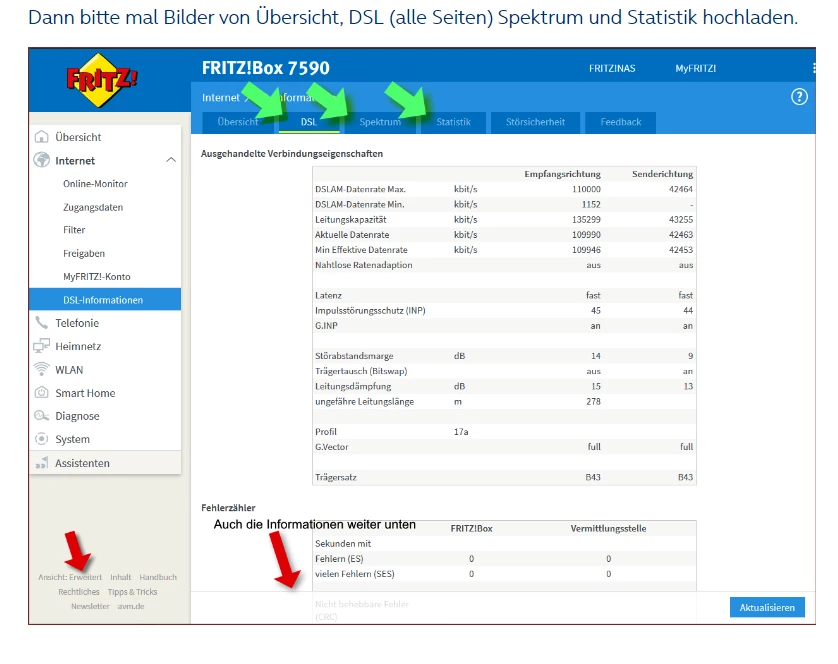Open the Inhalt footer link
838x664 pixels.
(121, 577)
